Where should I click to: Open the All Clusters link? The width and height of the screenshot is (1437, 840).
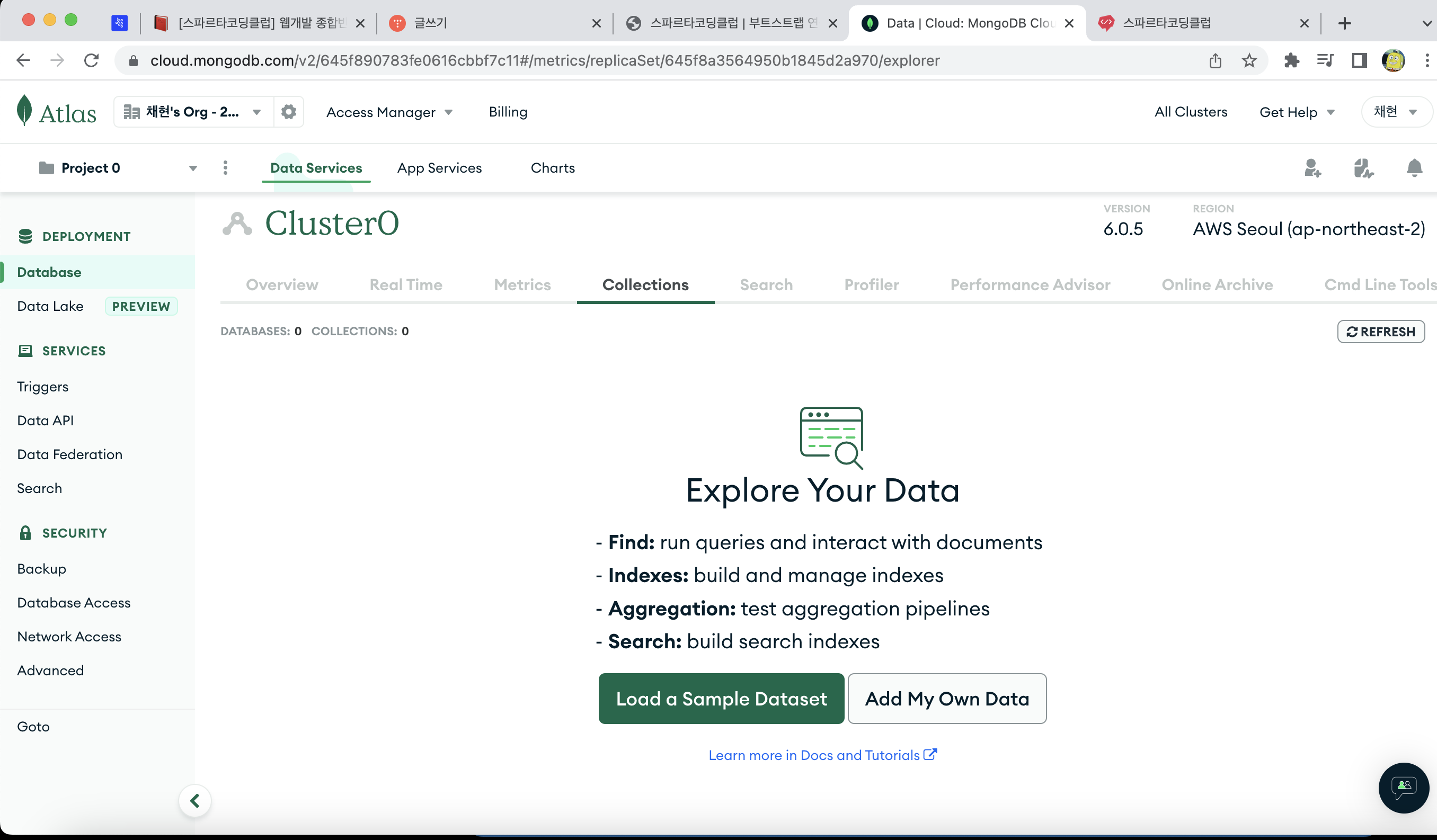(x=1191, y=112)
